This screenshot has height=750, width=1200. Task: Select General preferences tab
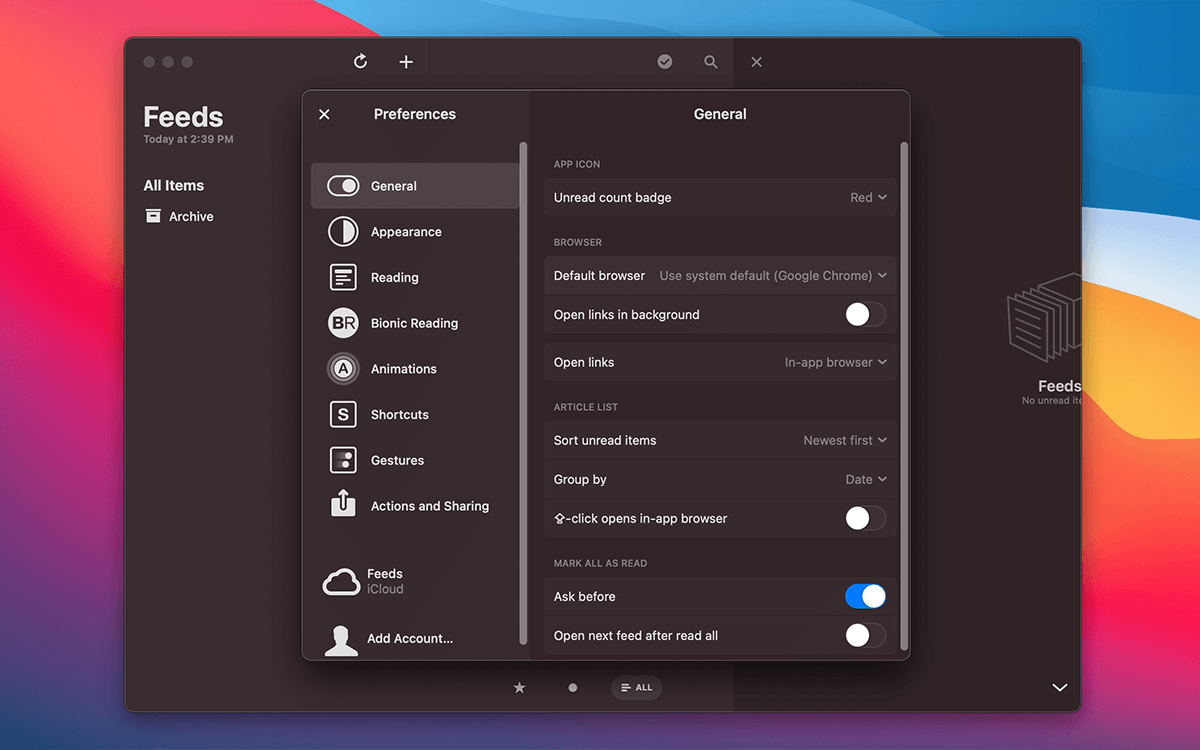coord(415,186)
